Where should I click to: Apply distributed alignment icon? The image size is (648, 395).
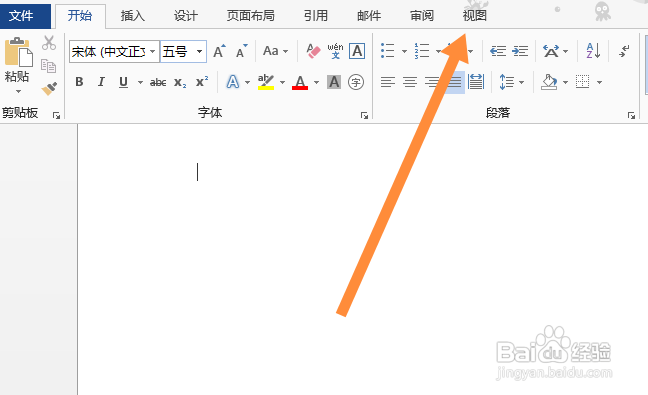[x=476, y=82]
